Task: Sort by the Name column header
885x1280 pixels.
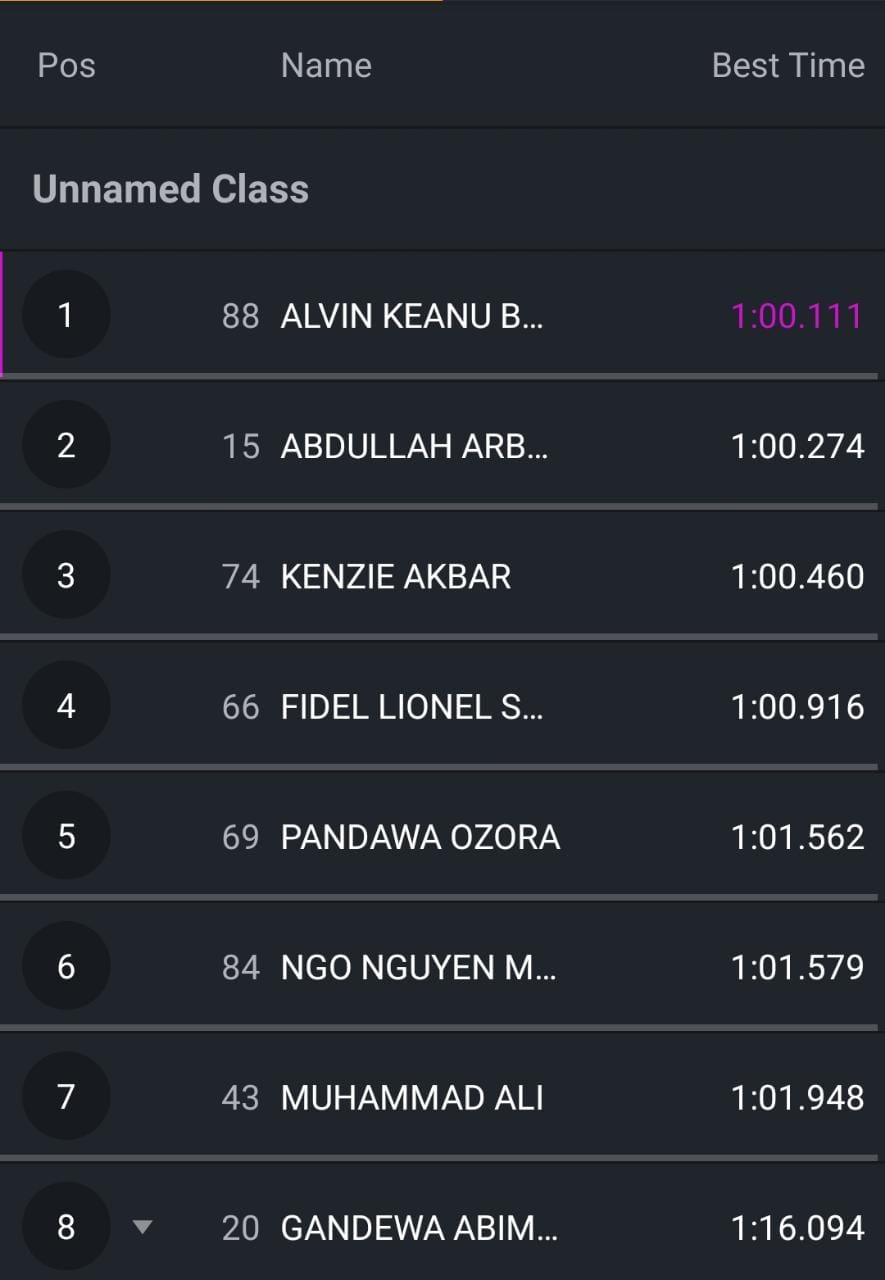Action: click(x=326, y=66)
